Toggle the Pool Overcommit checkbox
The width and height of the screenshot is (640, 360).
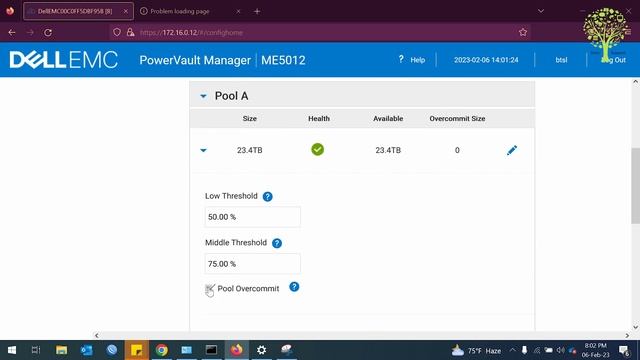[209, 289]
